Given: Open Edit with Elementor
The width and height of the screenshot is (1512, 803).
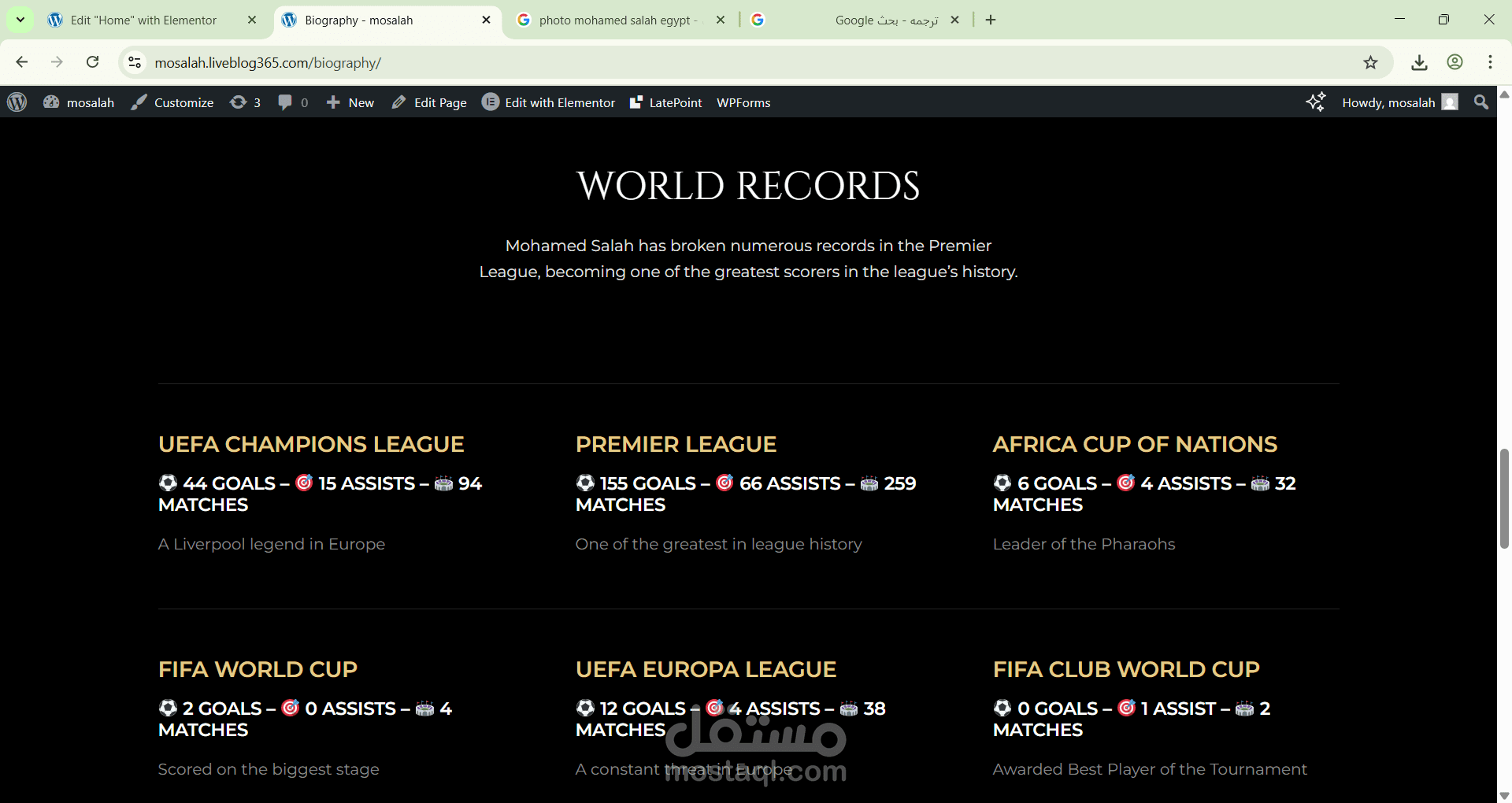Looking at the screenshot, I should (x=549, y=102).
